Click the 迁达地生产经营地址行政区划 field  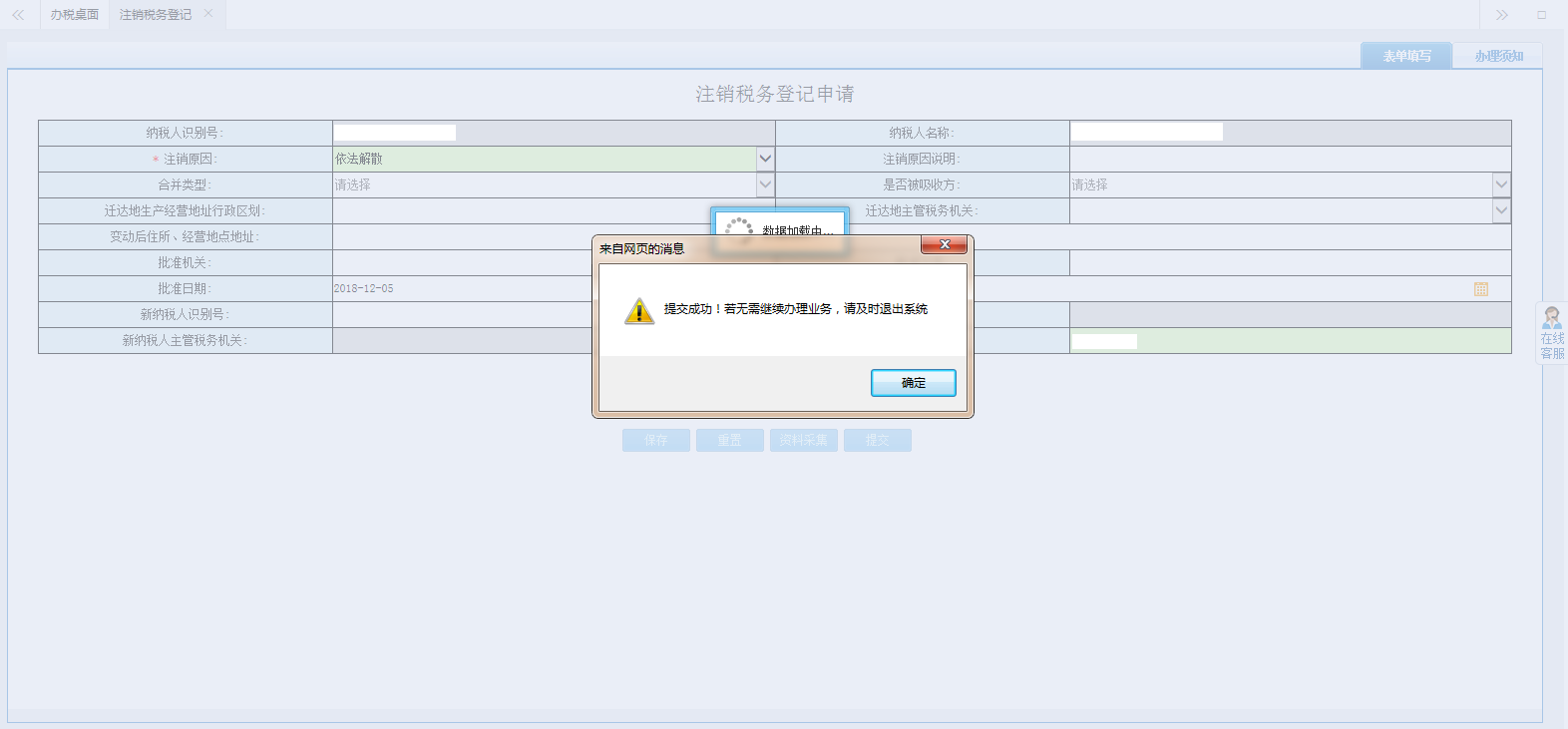[554, 210]
